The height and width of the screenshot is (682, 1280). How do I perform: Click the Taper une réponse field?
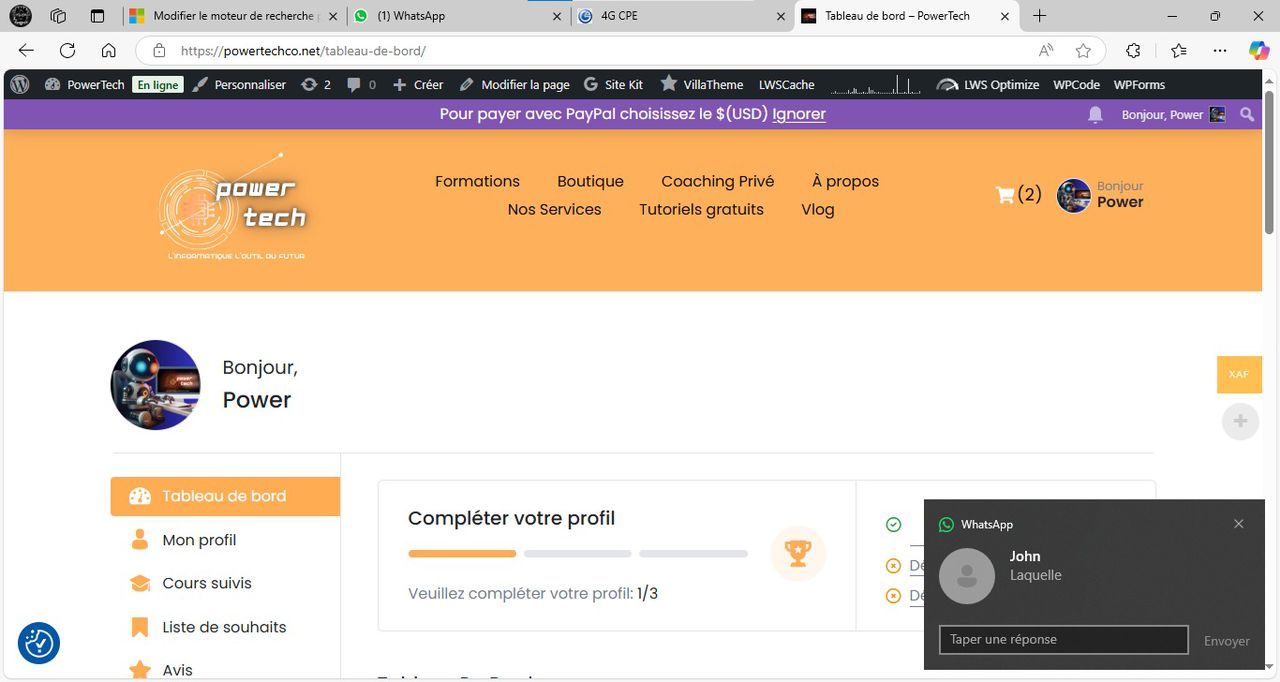(1063, 640)
